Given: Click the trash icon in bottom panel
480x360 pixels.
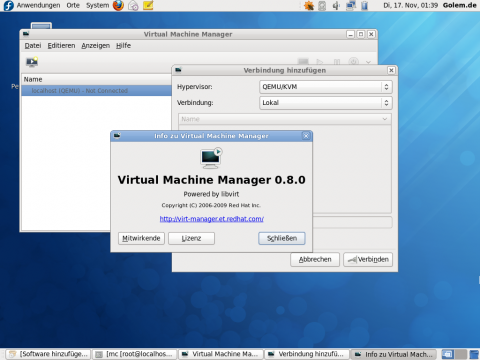Looking at the screenshot, I should [474, 354].
